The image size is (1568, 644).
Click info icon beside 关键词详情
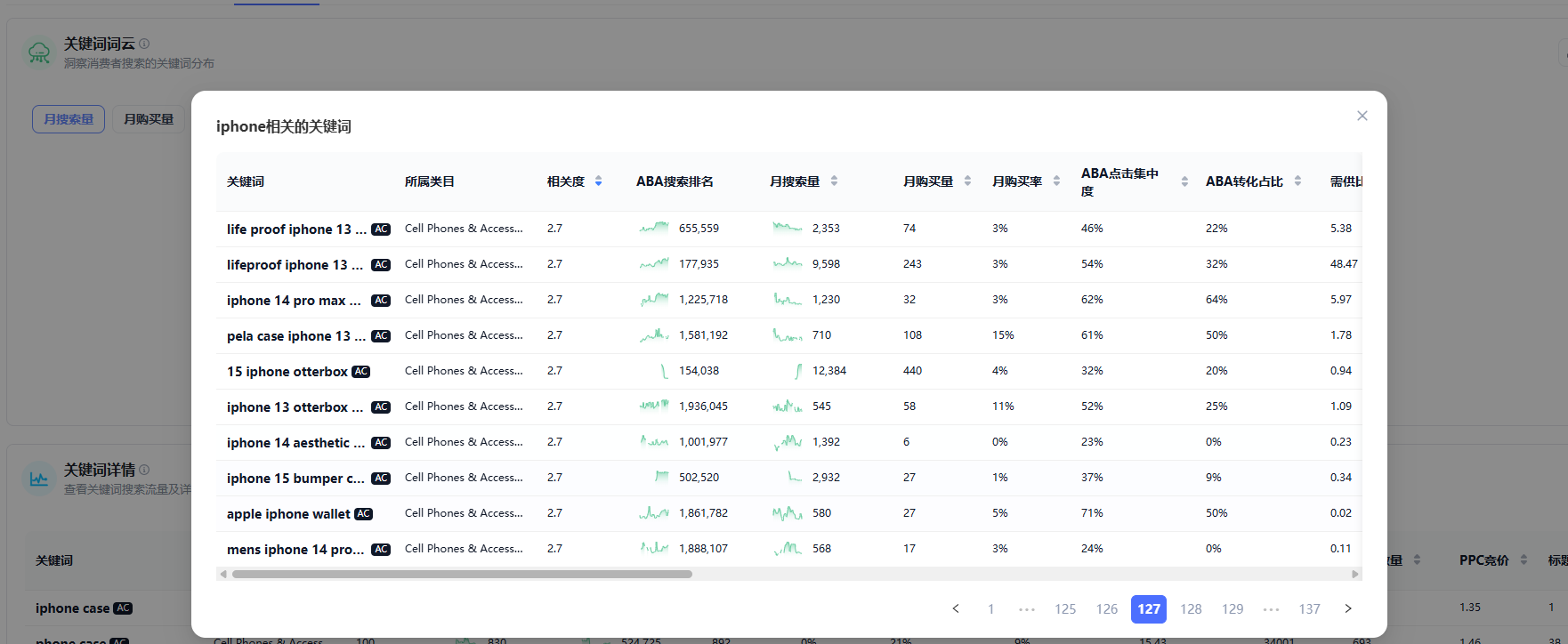pos(144,470)
